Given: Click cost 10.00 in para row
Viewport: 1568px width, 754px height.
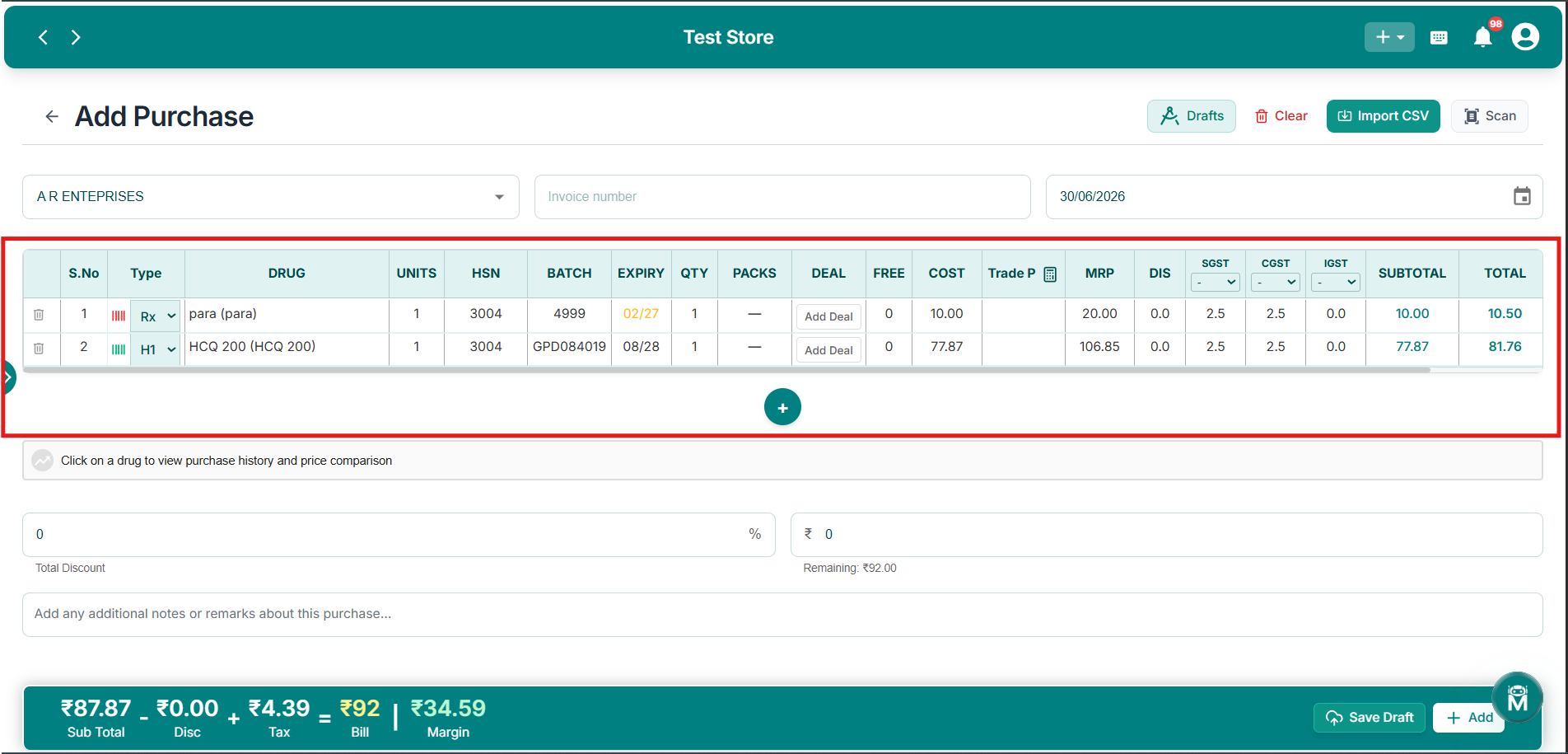Looking at the screenshot, I should pos(946,314).
